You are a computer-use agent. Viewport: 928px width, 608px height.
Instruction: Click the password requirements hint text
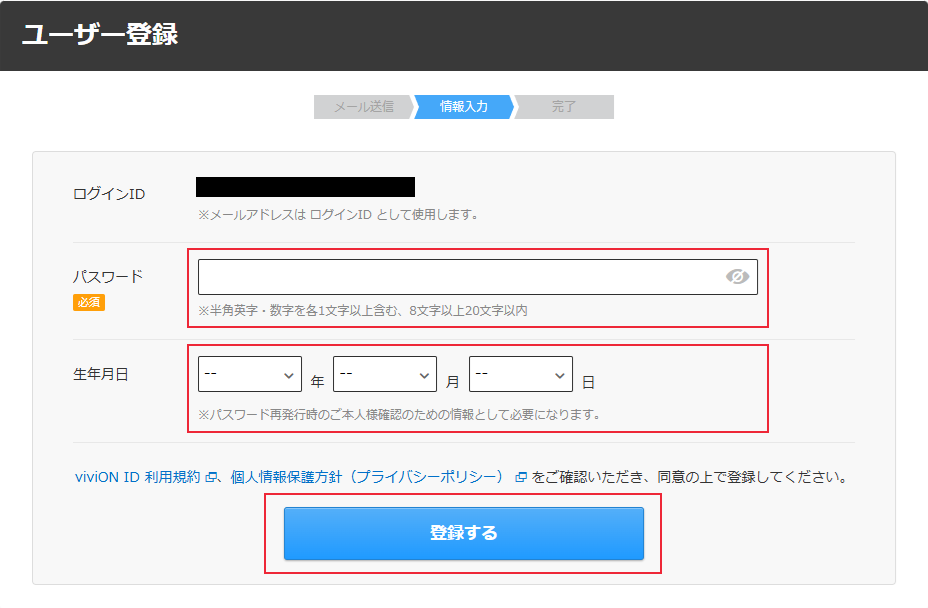(x=363, y=311)
